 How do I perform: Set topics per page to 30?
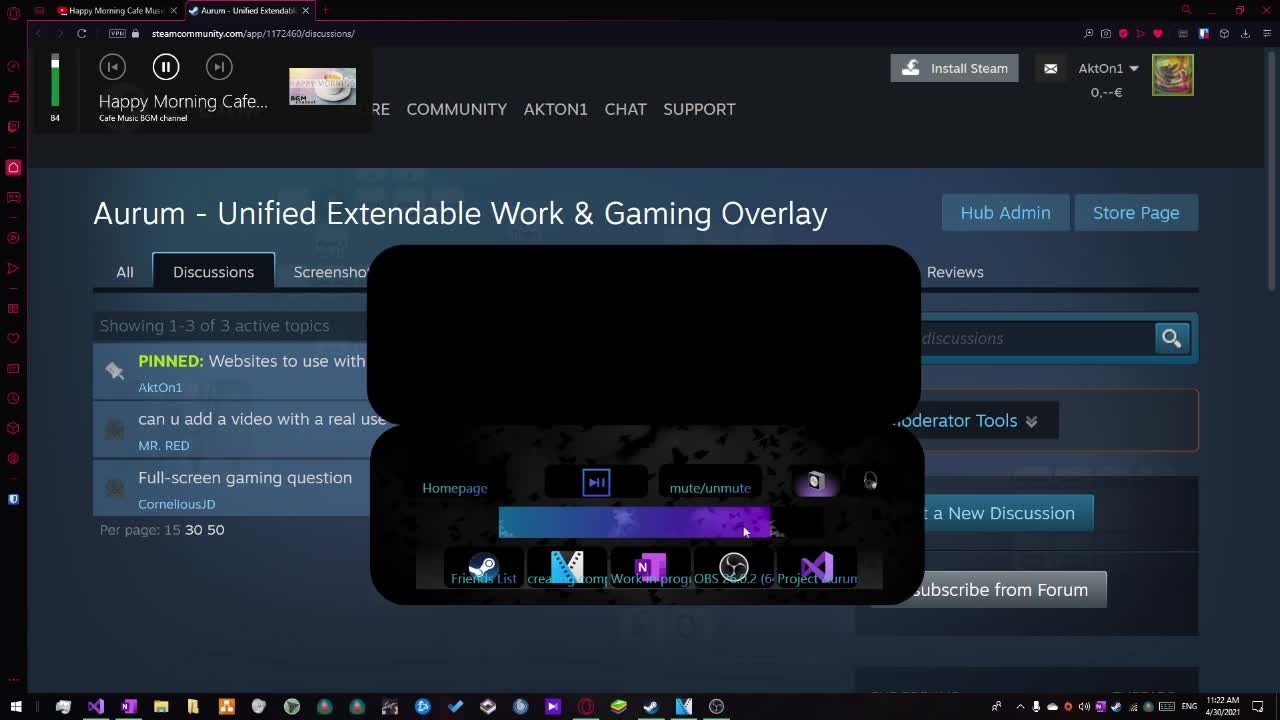[193, 530]
